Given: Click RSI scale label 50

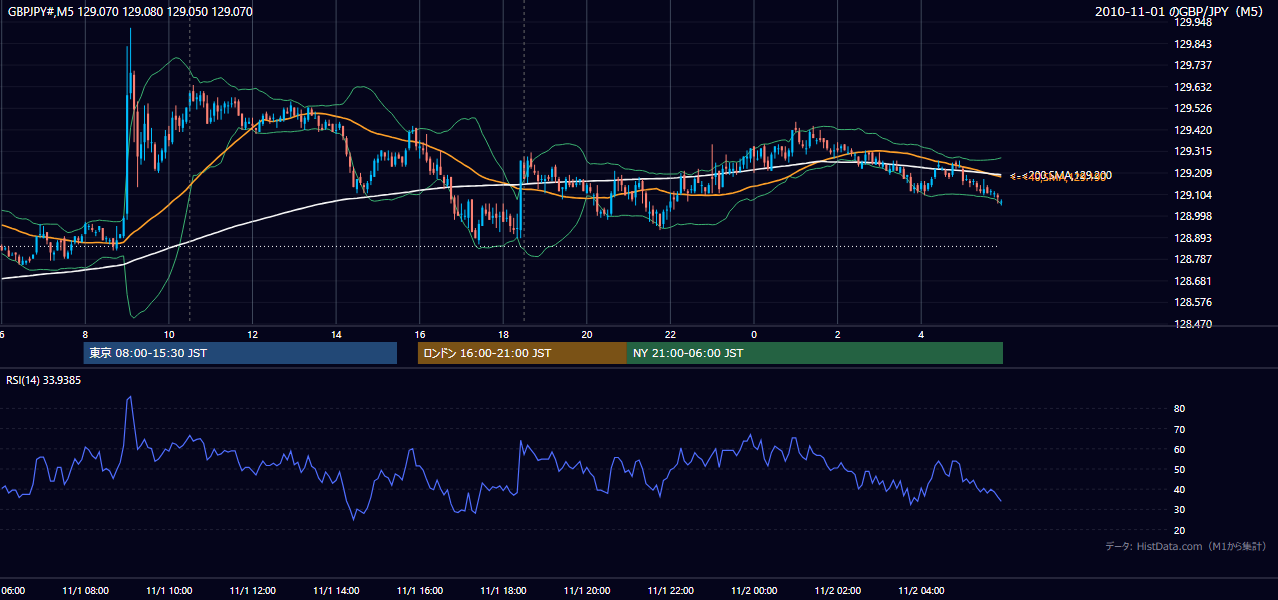Looking at the screenshot, I should [x=1180, y=469].
